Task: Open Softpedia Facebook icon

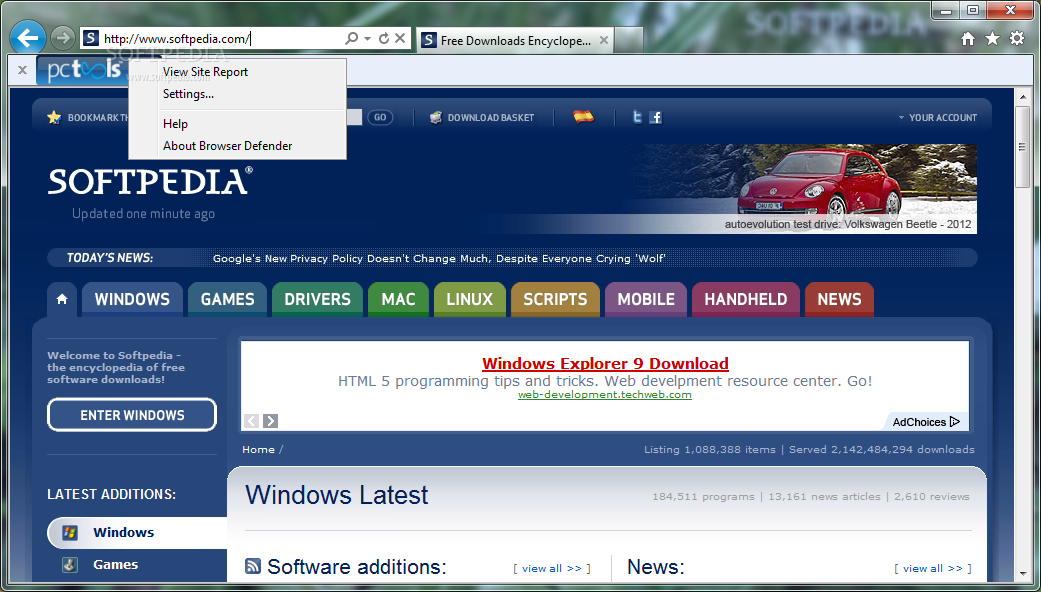Action: pyautogui.click(x=656, y=117)
